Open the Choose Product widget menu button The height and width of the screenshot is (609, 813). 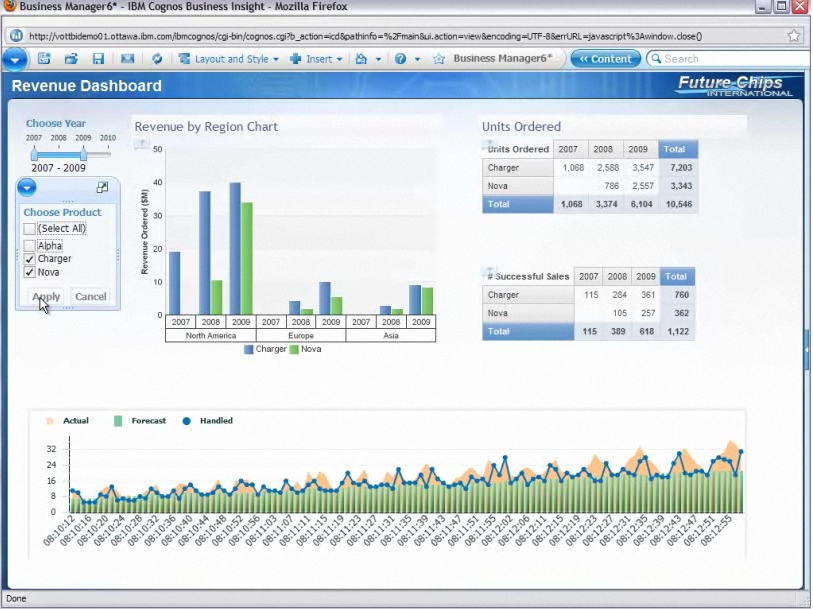coord(27,187)
